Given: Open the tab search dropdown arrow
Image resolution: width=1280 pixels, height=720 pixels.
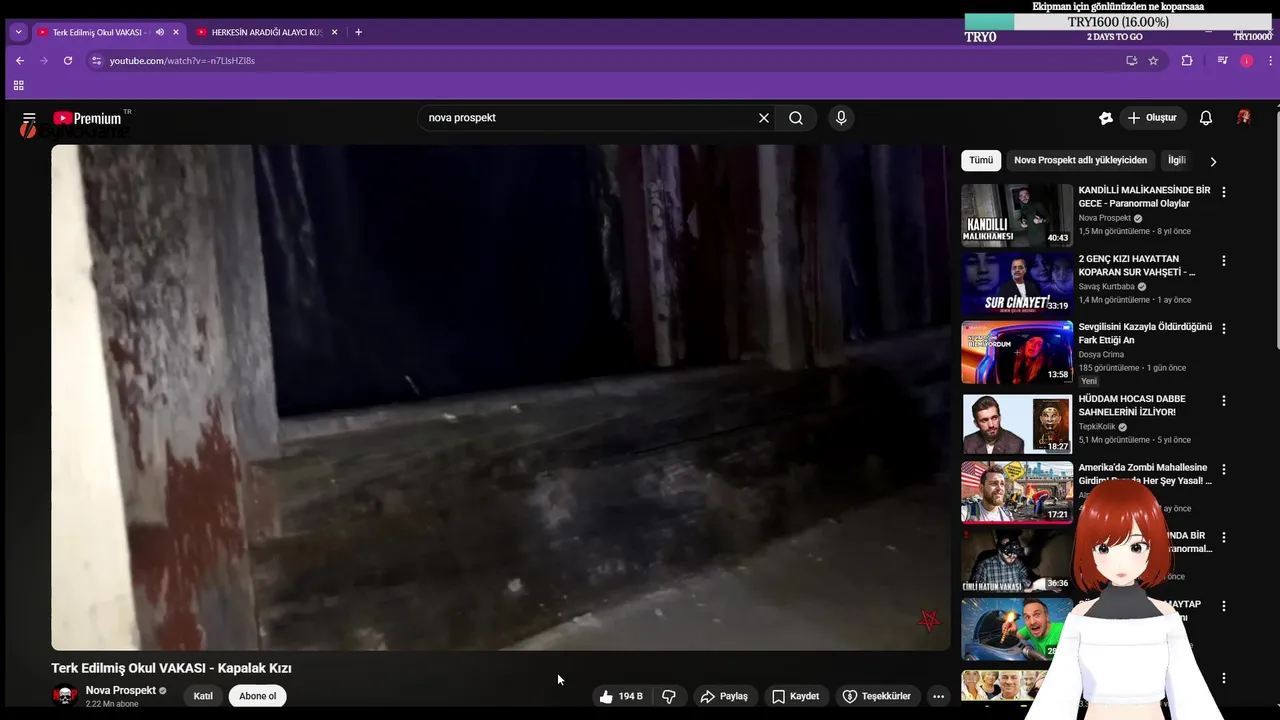Looking at the screenshot, I should click(18, 32).
